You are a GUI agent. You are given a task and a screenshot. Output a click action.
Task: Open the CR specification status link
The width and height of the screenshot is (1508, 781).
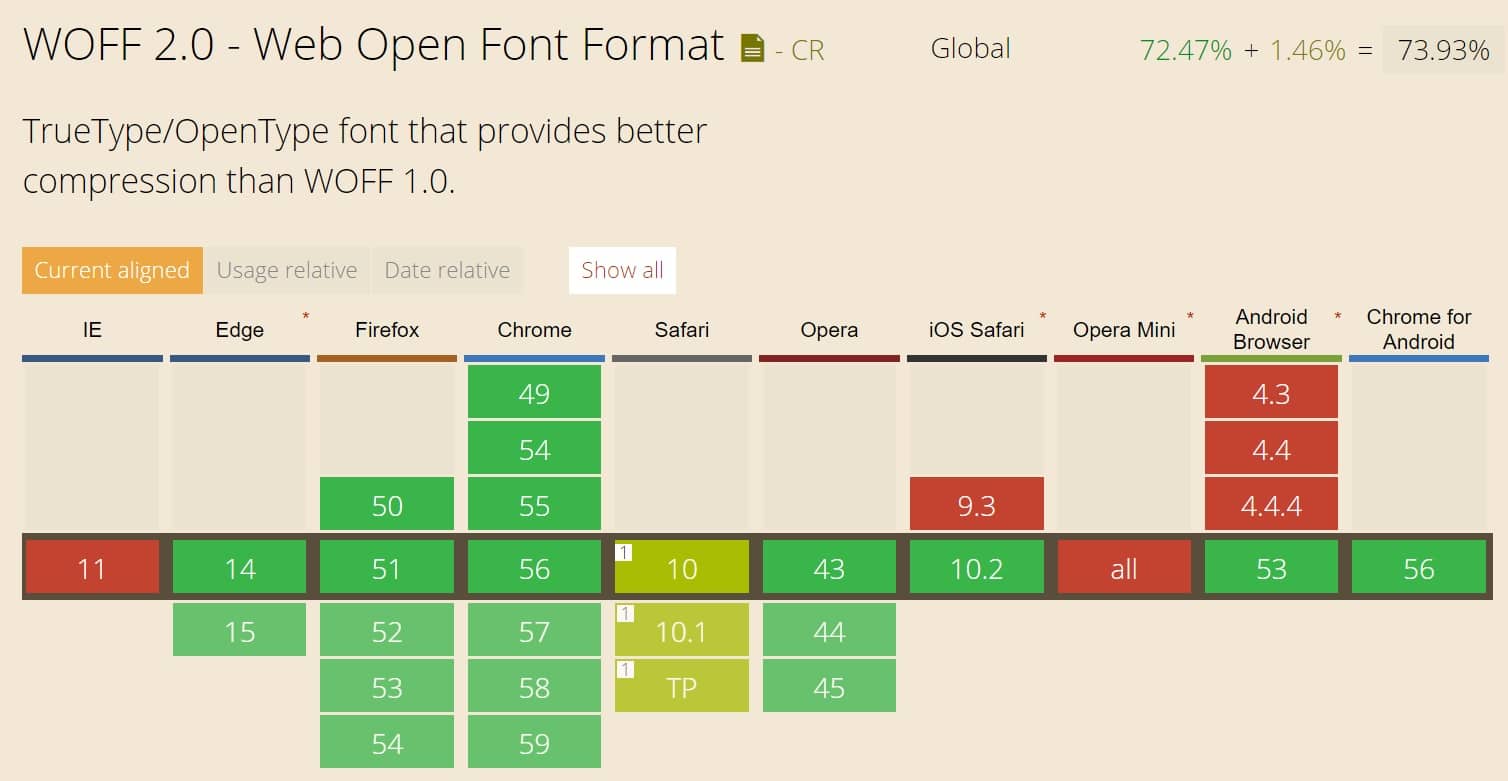click(x=808, y=50)
